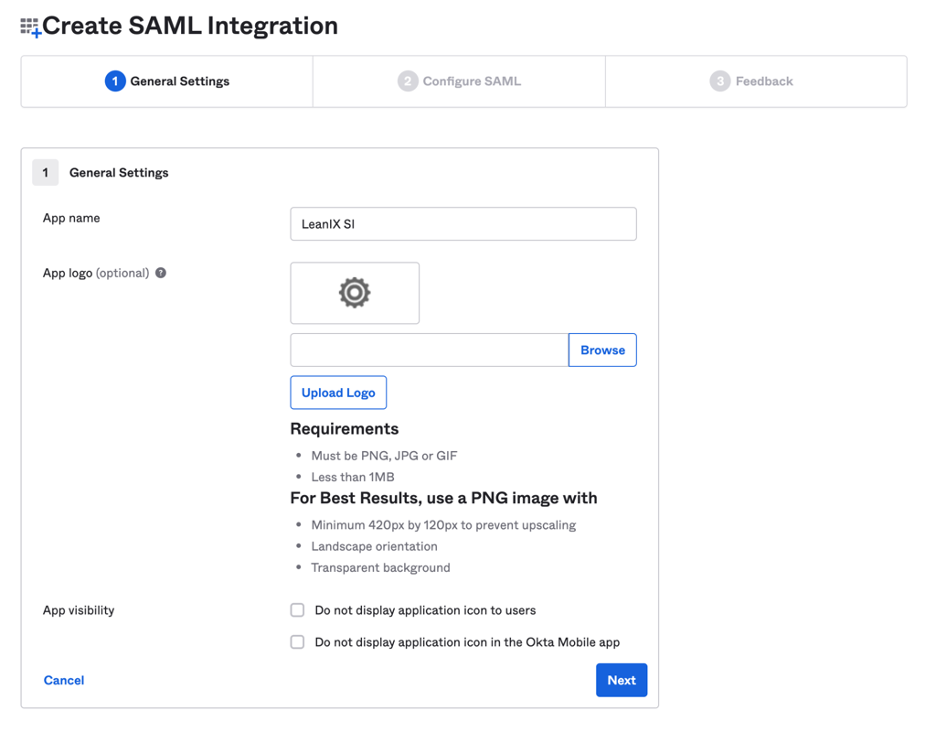The height and width of the screenshot is (732, 936).
Task: Click Next to continue
Action: point(621,680)
